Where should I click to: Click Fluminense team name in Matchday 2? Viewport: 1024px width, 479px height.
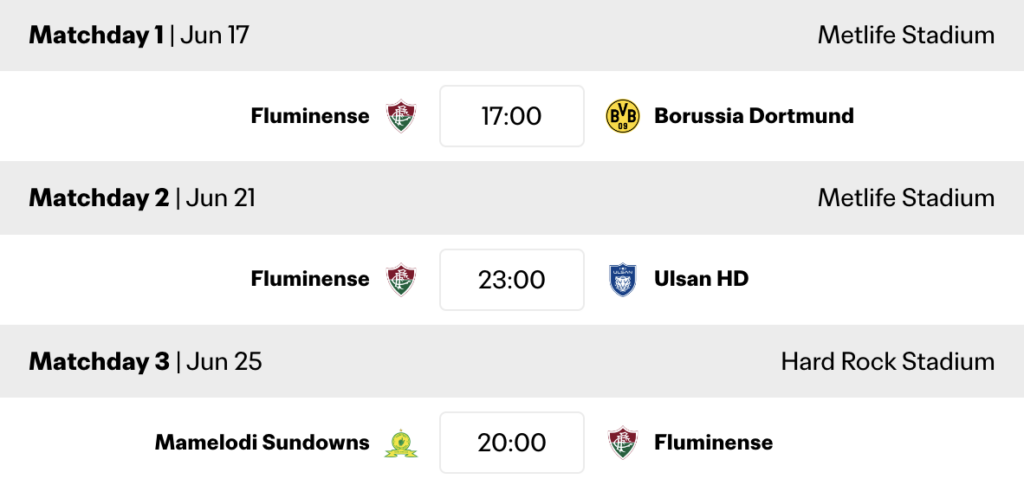click(x=310, y=279)
